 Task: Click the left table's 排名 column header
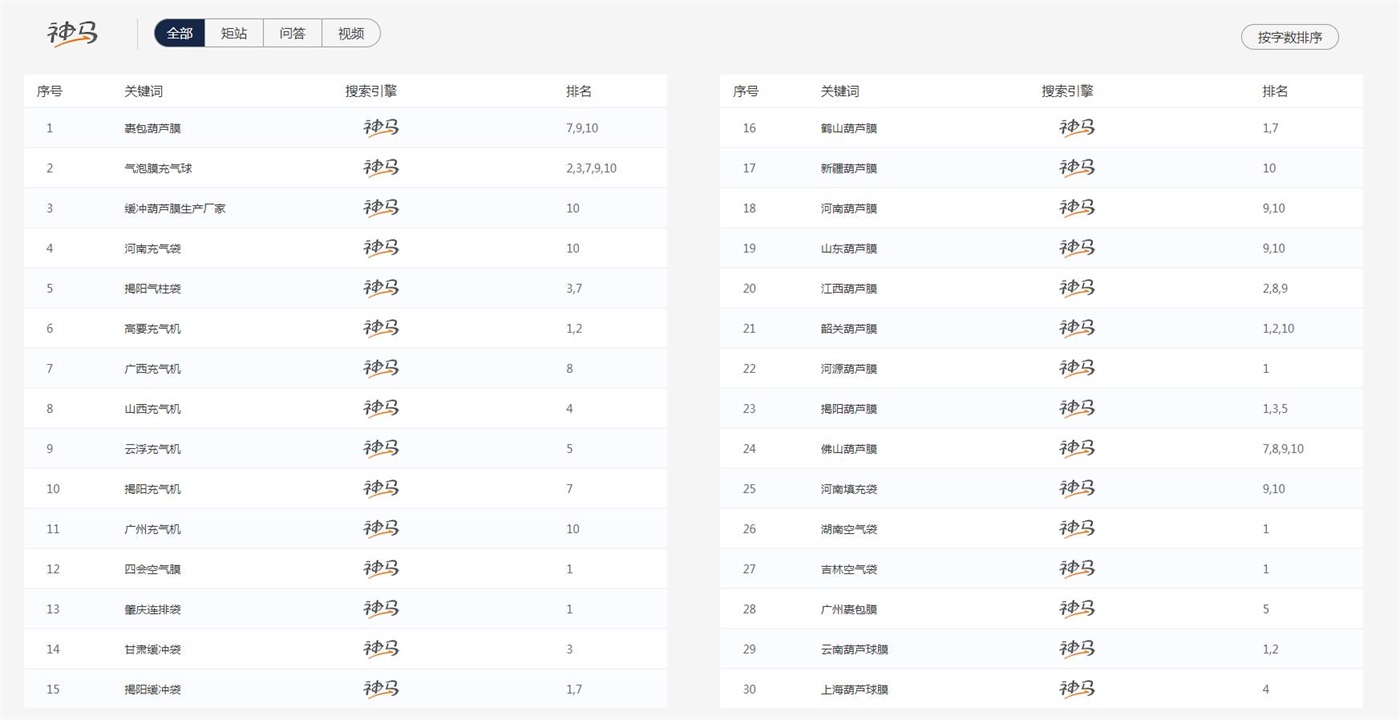pyautogui.click(x=578, y=91)
